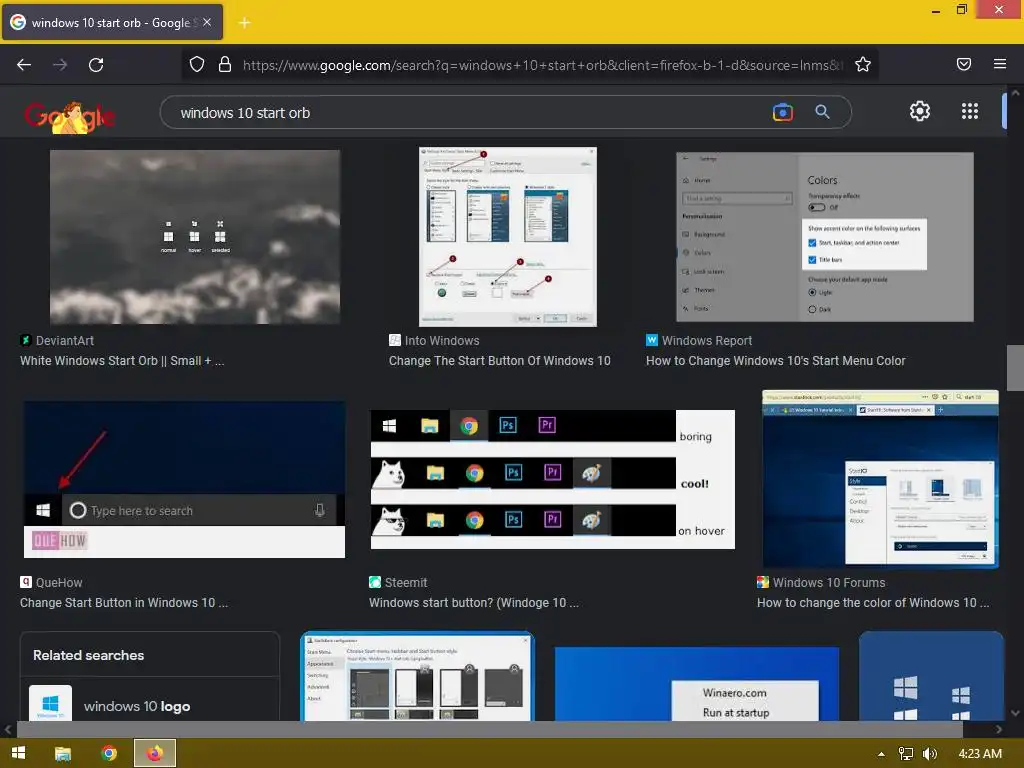Open a new browser tab
This screenshot has height=768, width=1024.
(x=244, y=23)
